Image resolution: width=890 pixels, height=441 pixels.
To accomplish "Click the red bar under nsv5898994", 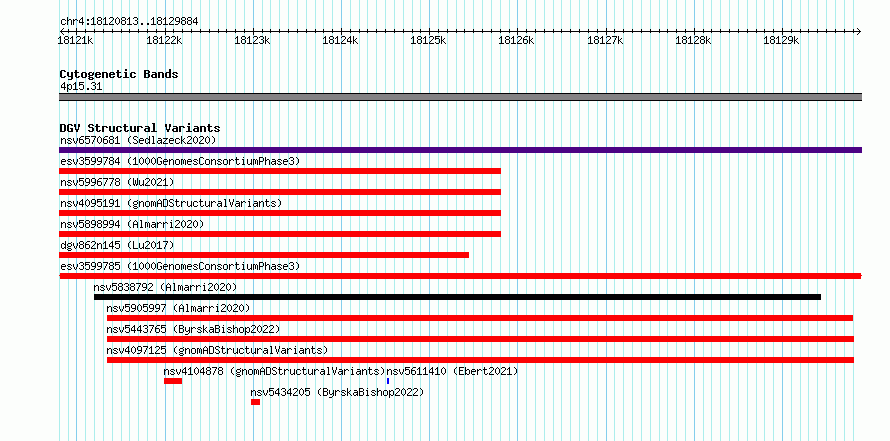I will [x=280, y=234].
